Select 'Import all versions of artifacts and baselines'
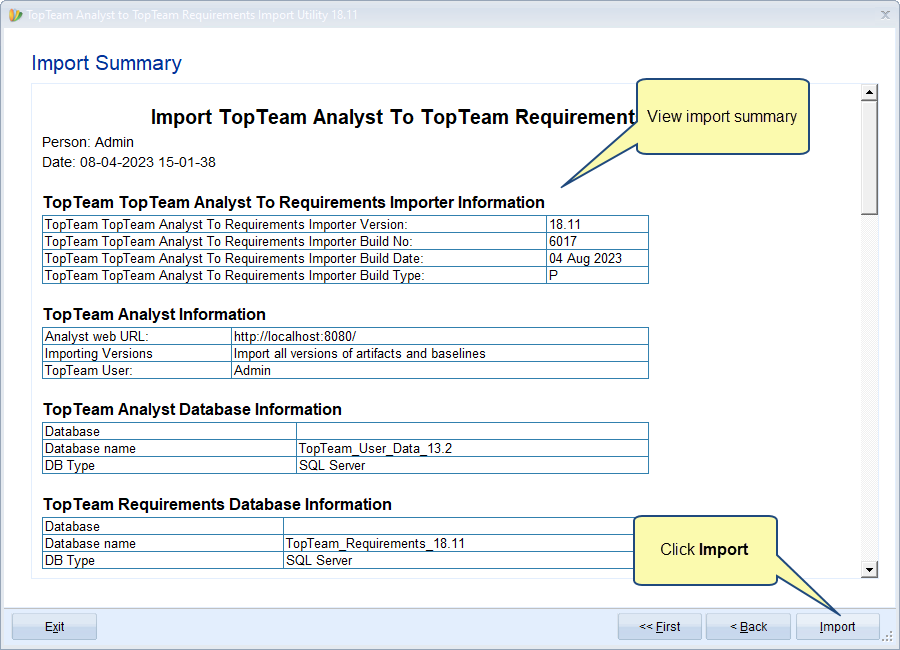900x650 pixels. 359,354
